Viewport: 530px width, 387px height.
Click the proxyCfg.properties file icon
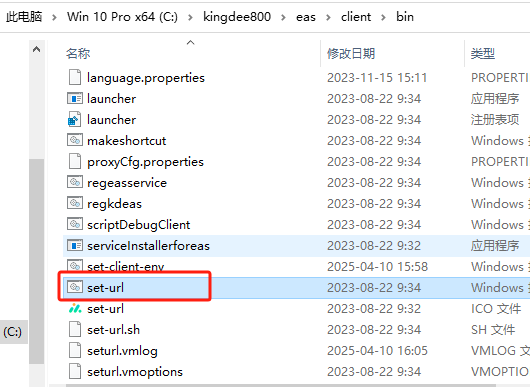75,161
